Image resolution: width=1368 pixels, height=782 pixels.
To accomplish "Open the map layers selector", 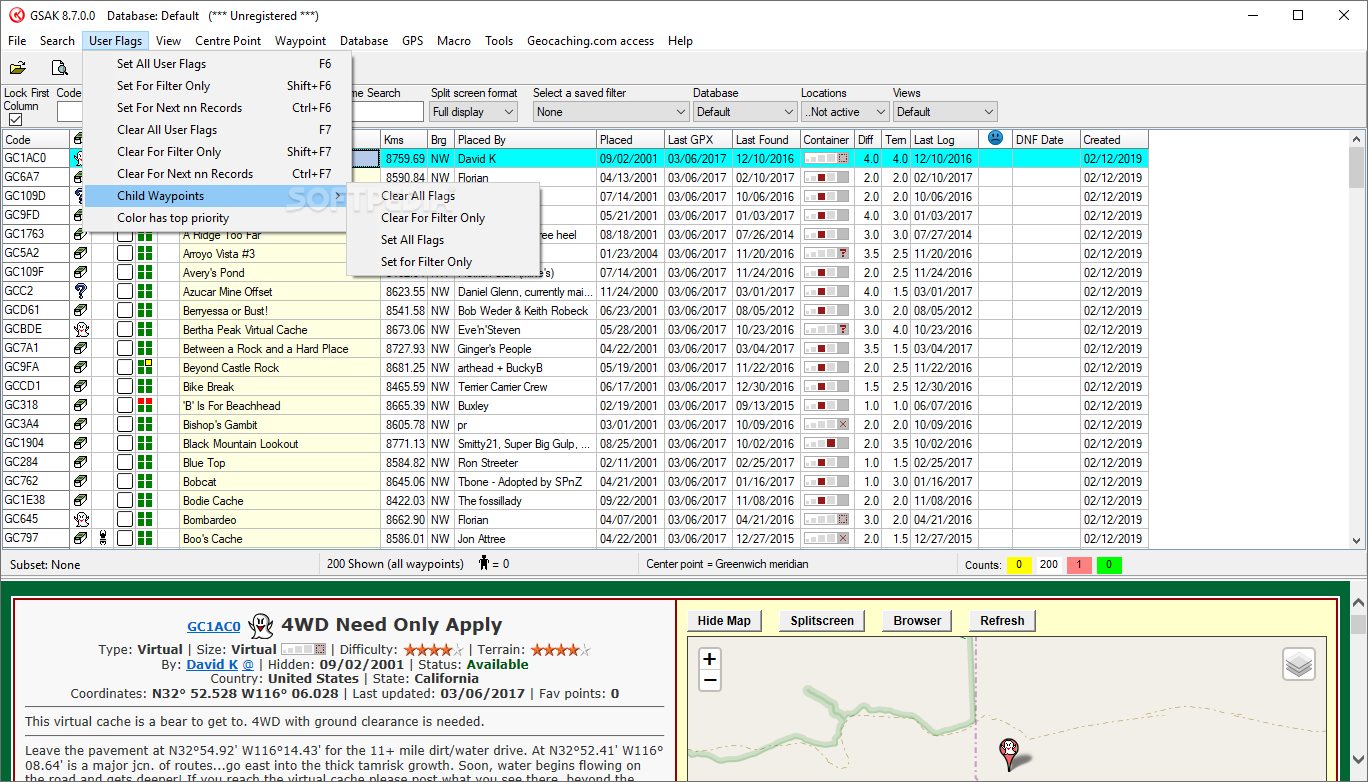I will click(x=1299, y=664).
